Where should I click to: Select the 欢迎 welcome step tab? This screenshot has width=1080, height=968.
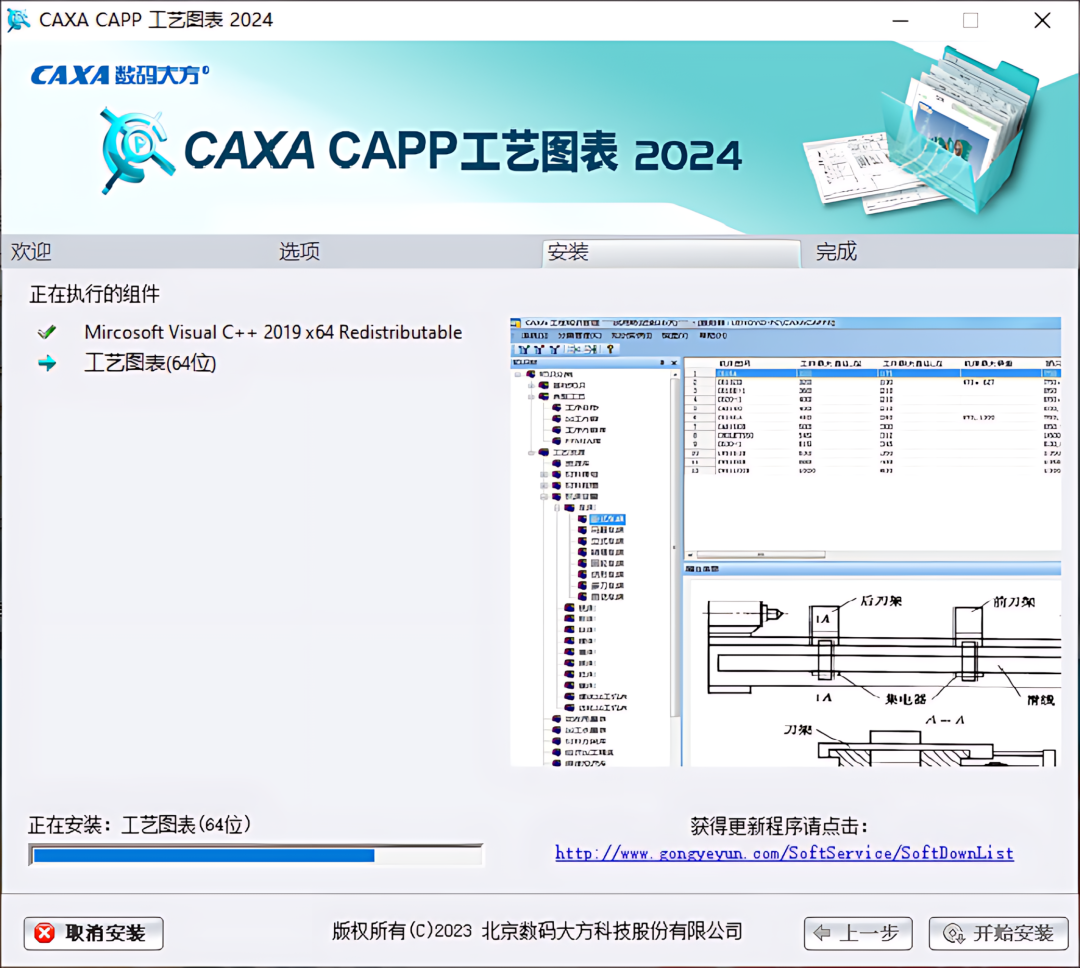coord(31,251)
